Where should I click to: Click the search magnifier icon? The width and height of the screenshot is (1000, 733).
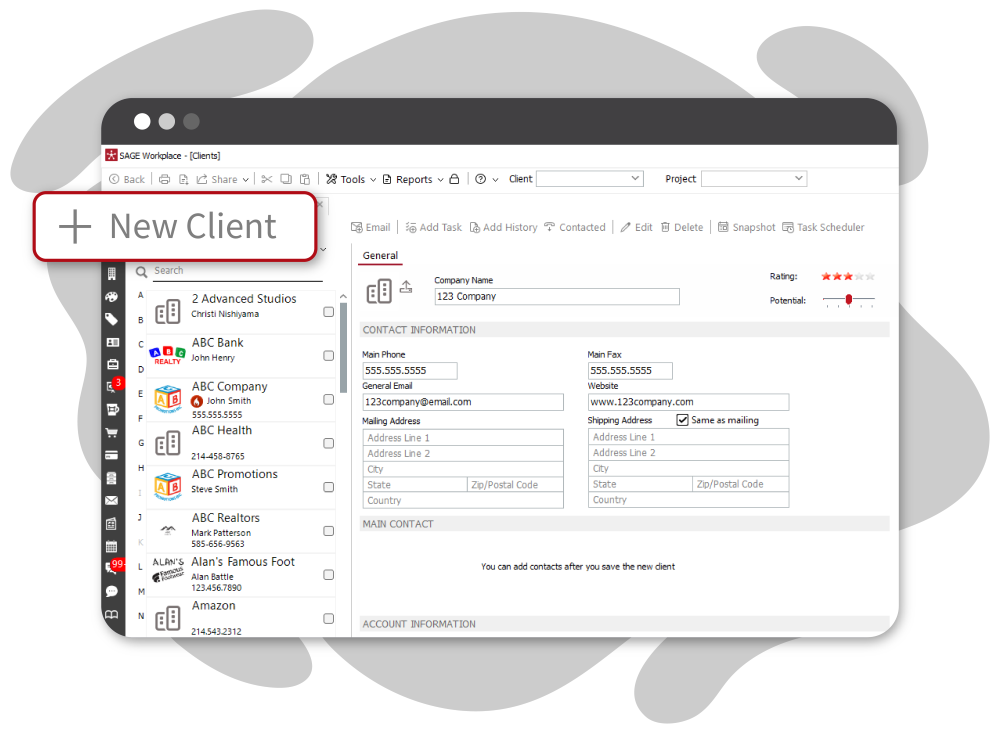click(142, 272)
